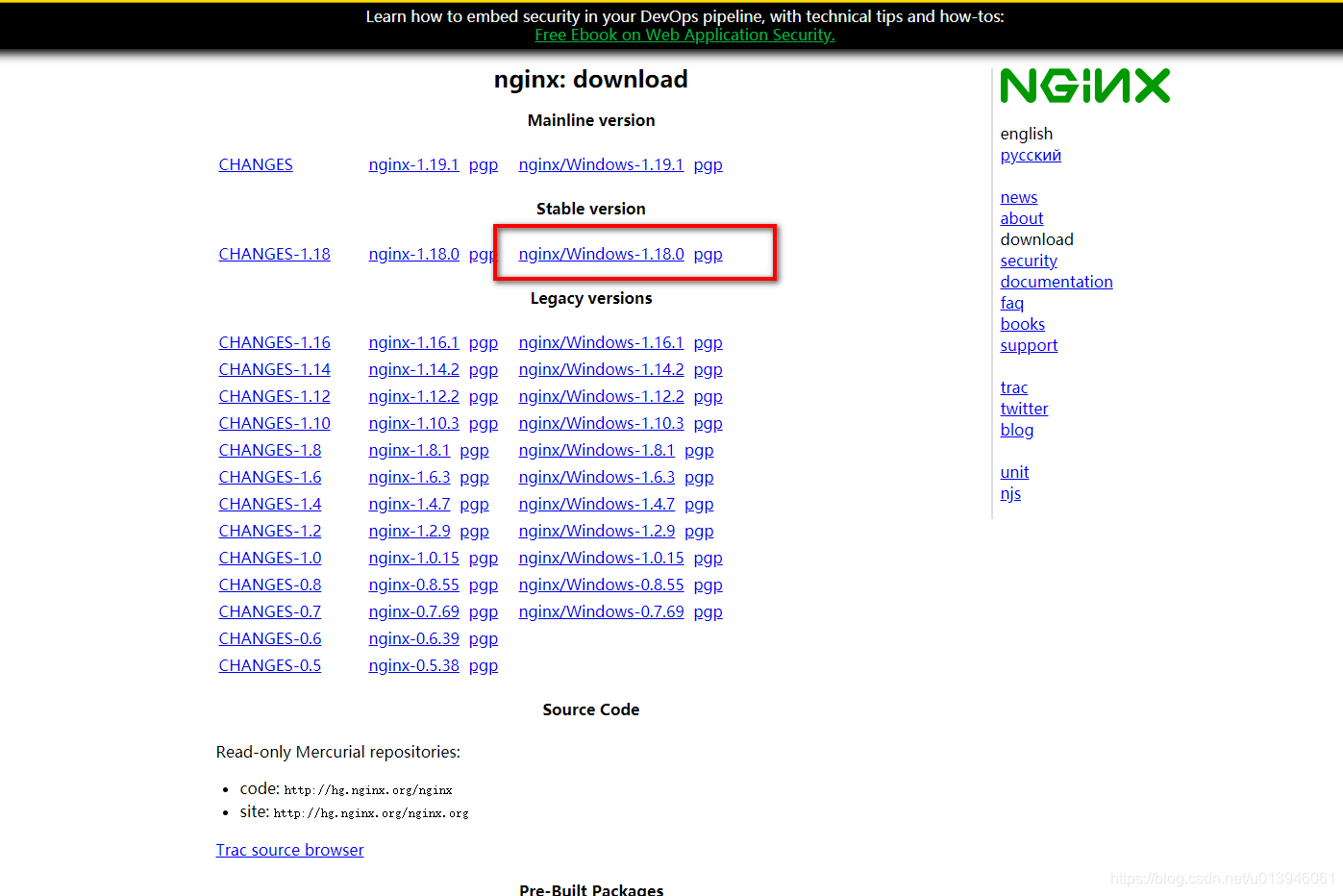The height and width of the screenshot is (896, 1343).
Task: Download nginx/Windows-1.0.15
Action: (x=601, y=558)
